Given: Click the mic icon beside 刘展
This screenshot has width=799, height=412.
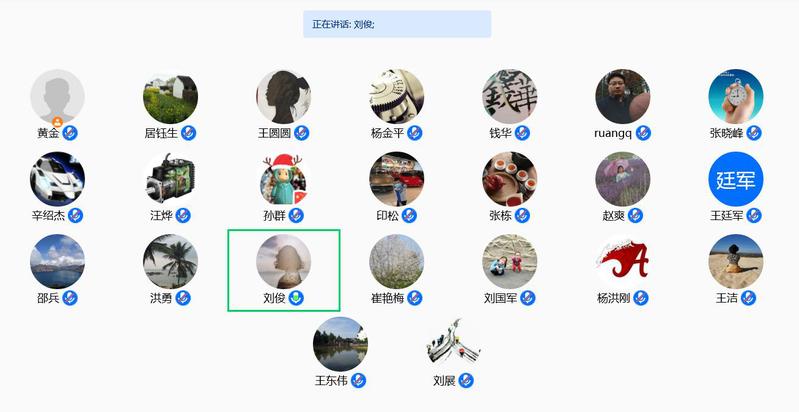Looking at the screenshot, I should 466,381.
